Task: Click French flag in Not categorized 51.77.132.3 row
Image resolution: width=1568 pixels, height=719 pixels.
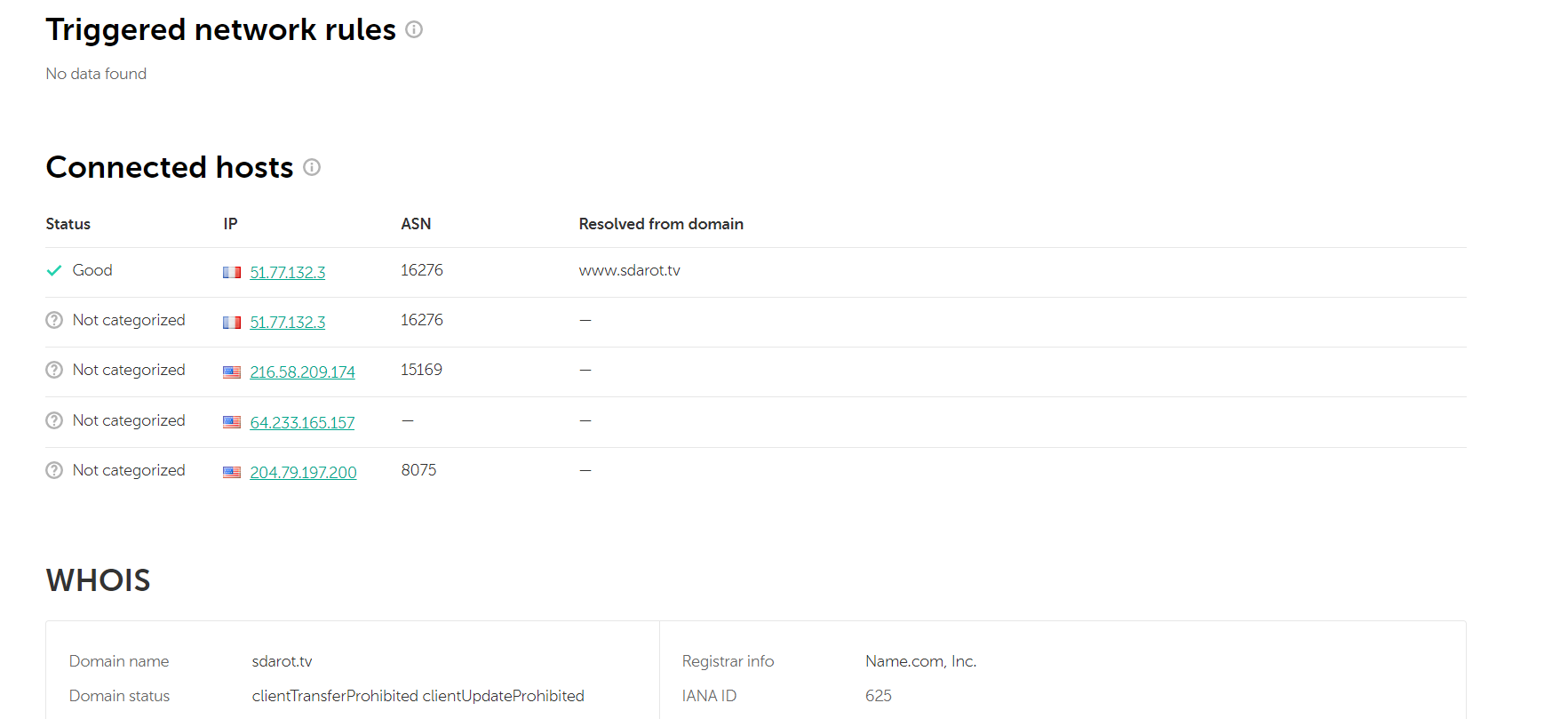Action: pyautogui.click(x=232, y=323)
